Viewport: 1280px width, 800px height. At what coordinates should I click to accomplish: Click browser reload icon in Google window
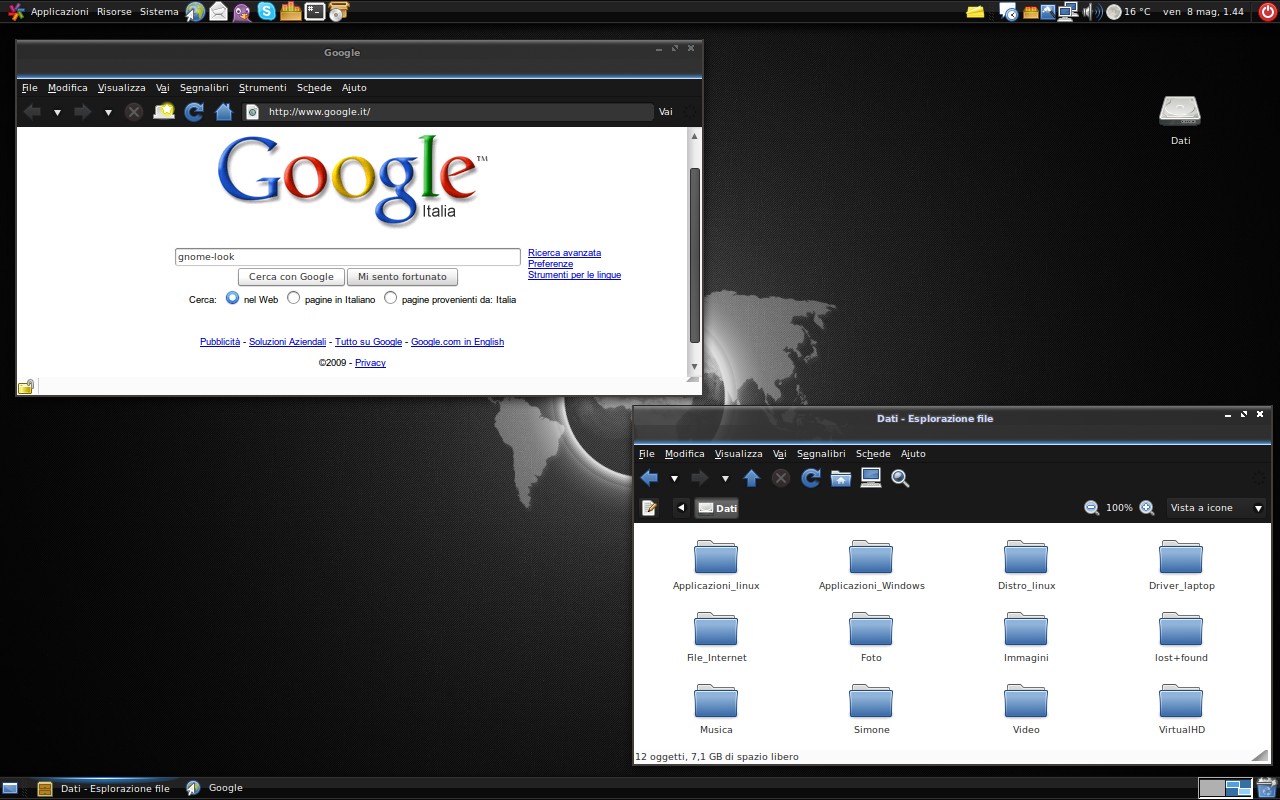(x=194, y=112)
